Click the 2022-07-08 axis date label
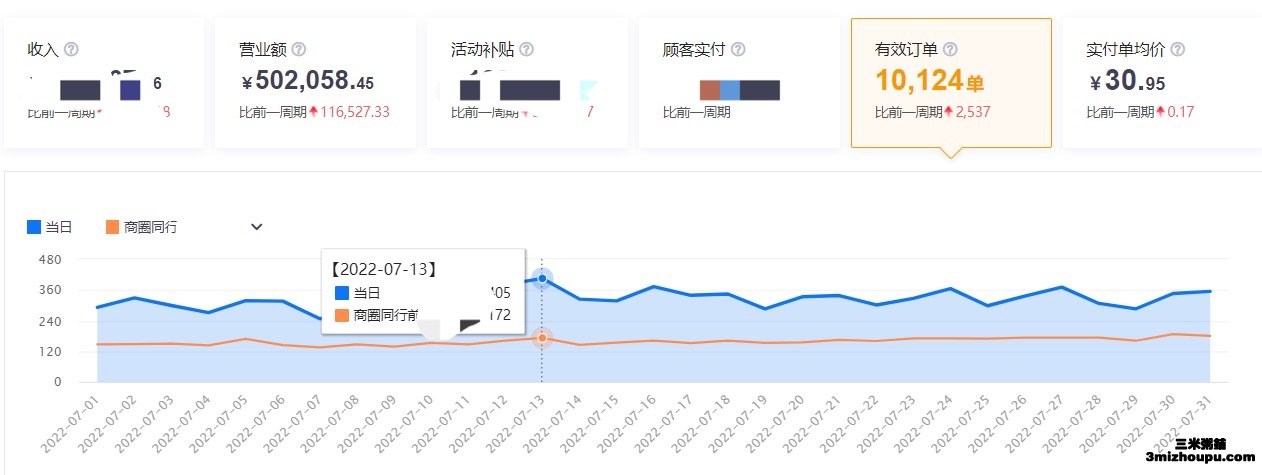Viewport: 1262px width, 475px height. coord(329,426)
